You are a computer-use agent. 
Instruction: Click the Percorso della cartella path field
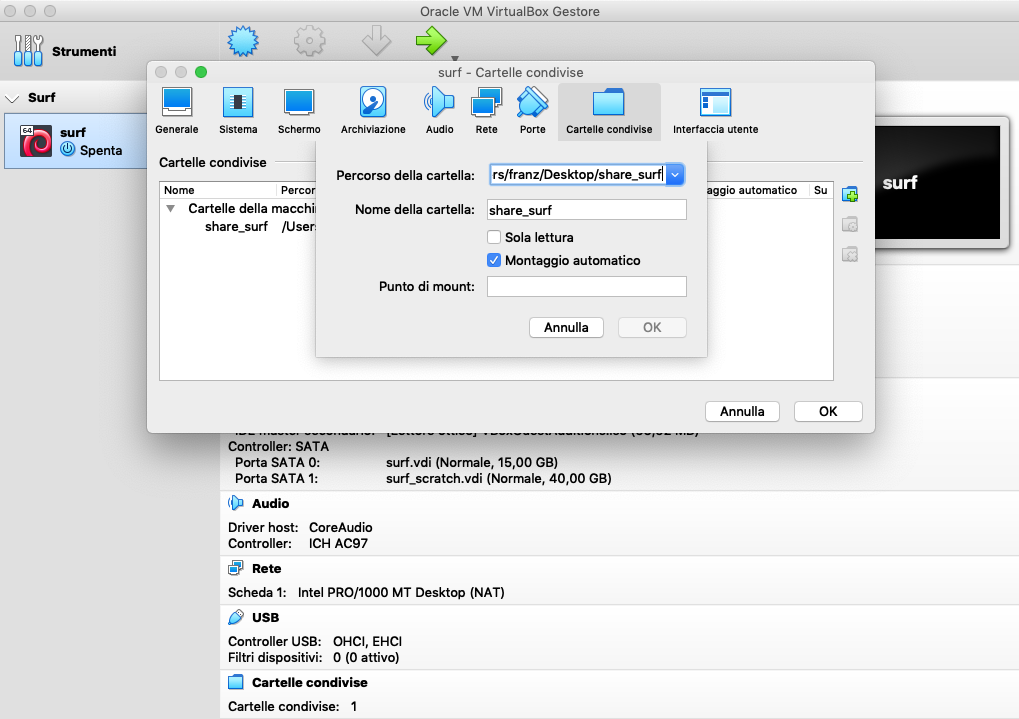[578, 174]
